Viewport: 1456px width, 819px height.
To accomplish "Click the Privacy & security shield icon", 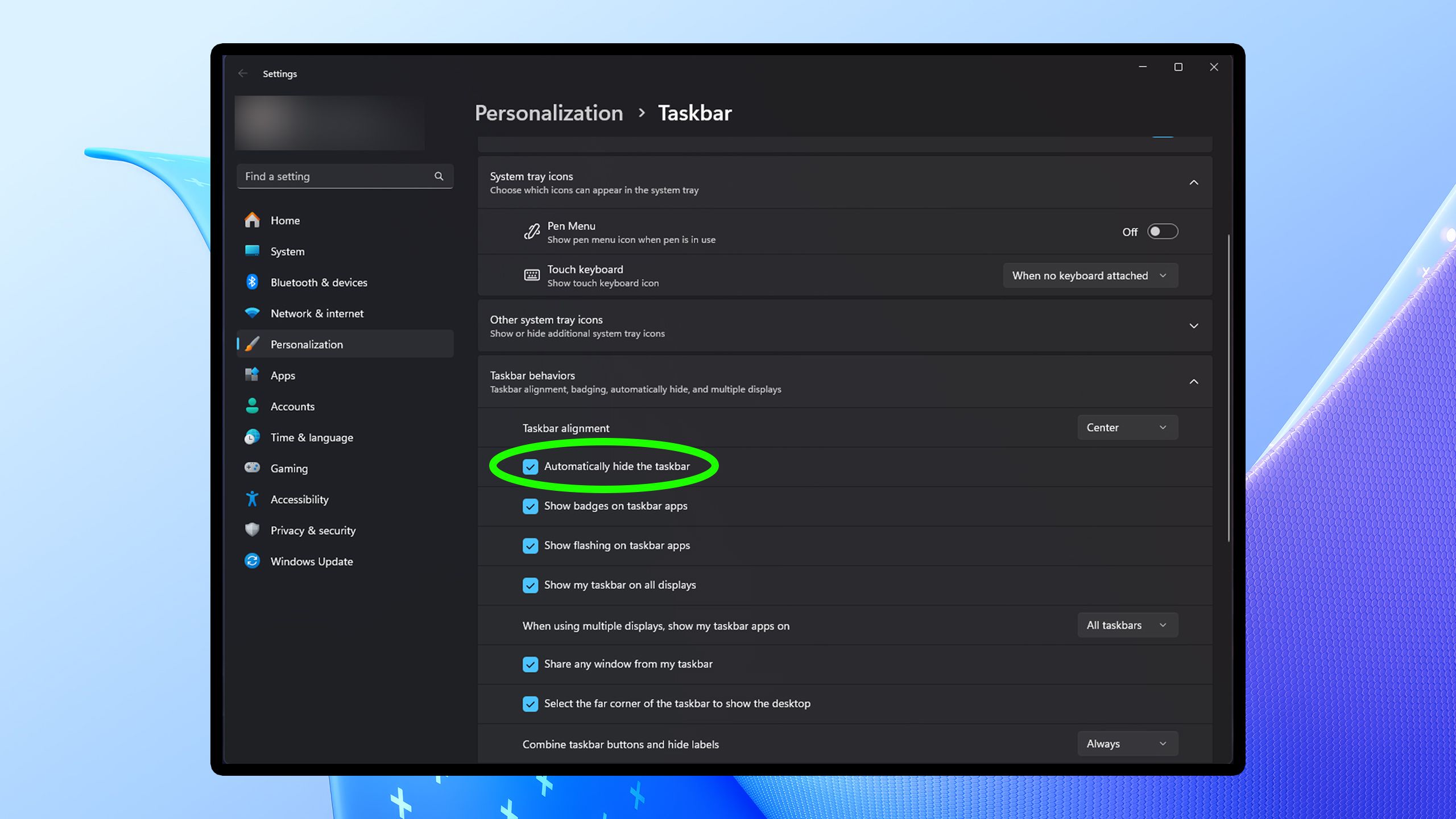I will [x=252, y=530].
